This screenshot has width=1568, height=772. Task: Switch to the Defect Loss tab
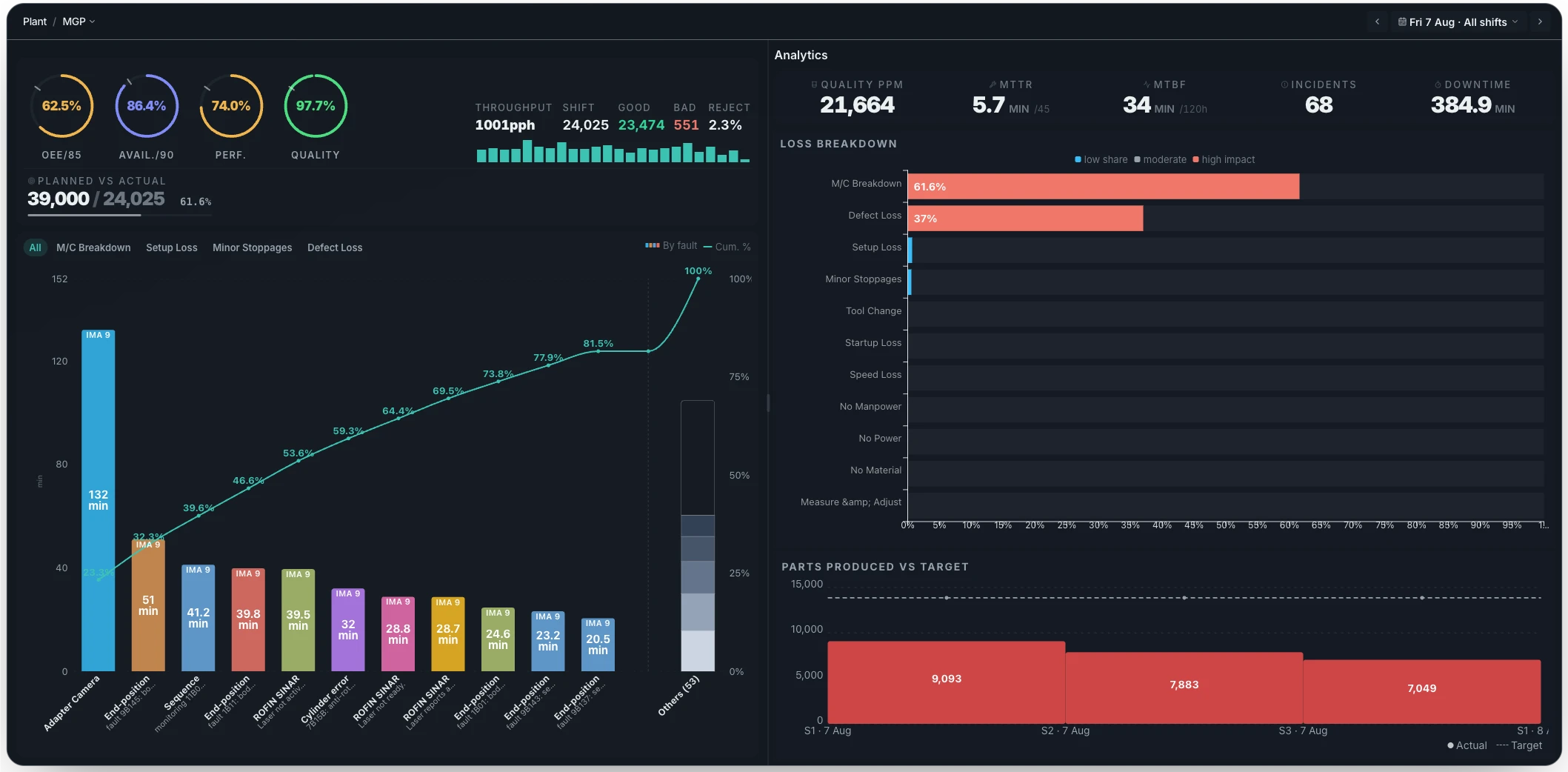pyautogui.click(x=335, y=247)
